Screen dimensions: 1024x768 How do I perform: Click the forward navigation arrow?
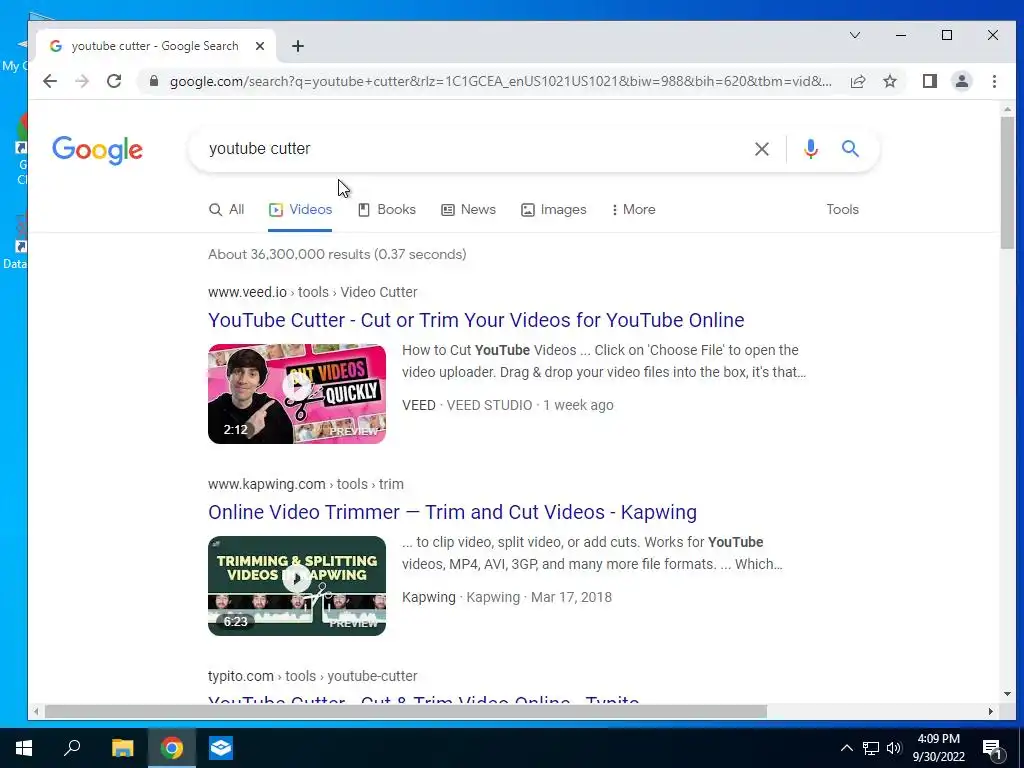[x=82, y=81]
